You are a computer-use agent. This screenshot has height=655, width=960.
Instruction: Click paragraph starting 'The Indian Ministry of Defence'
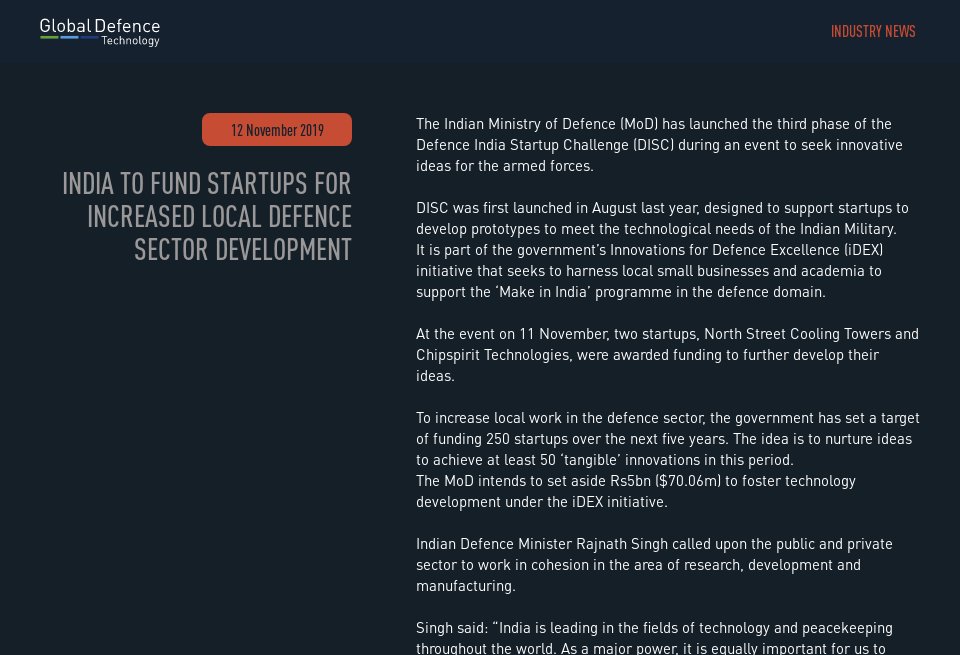point(659,145)
